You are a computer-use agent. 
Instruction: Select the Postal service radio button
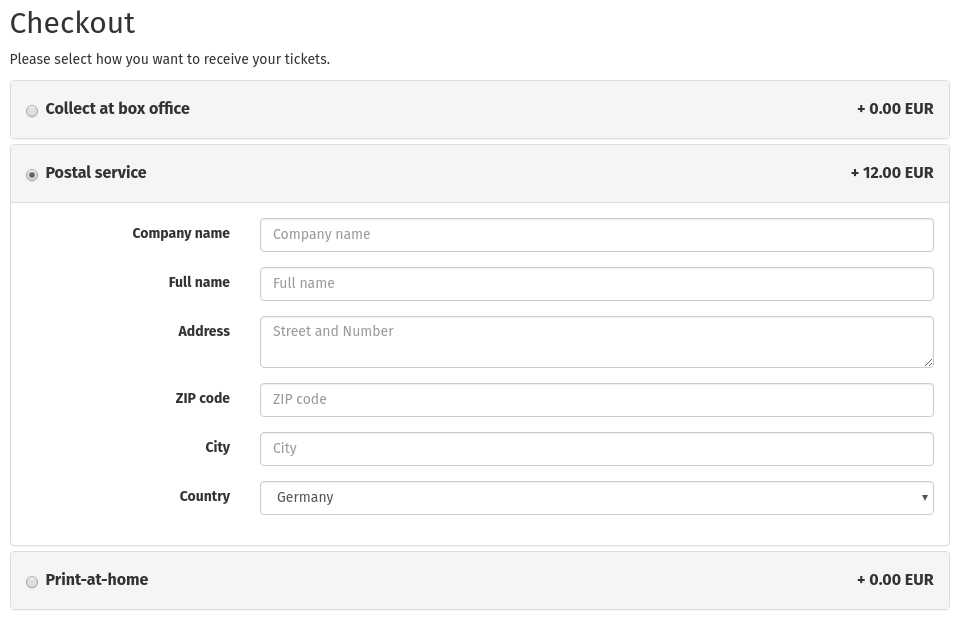point(32,175)
